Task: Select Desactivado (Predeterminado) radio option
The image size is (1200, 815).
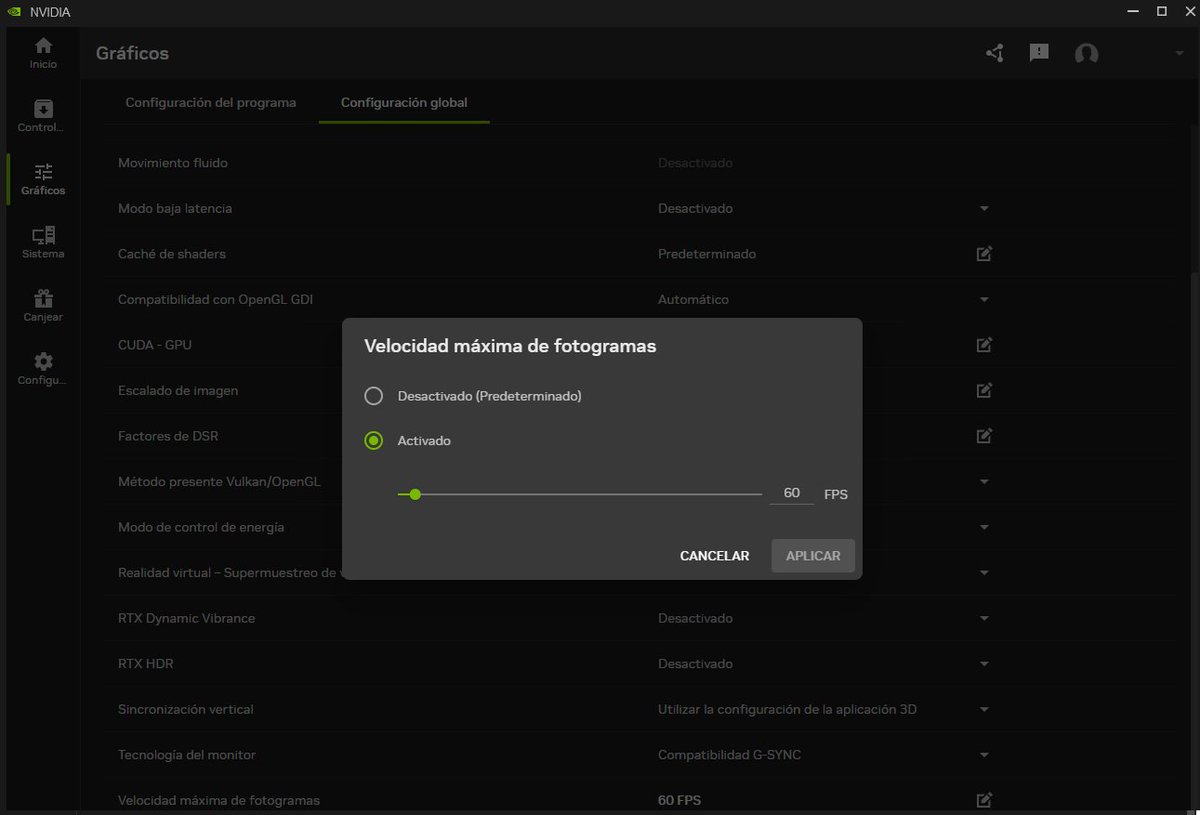Action: pos(374,396)
